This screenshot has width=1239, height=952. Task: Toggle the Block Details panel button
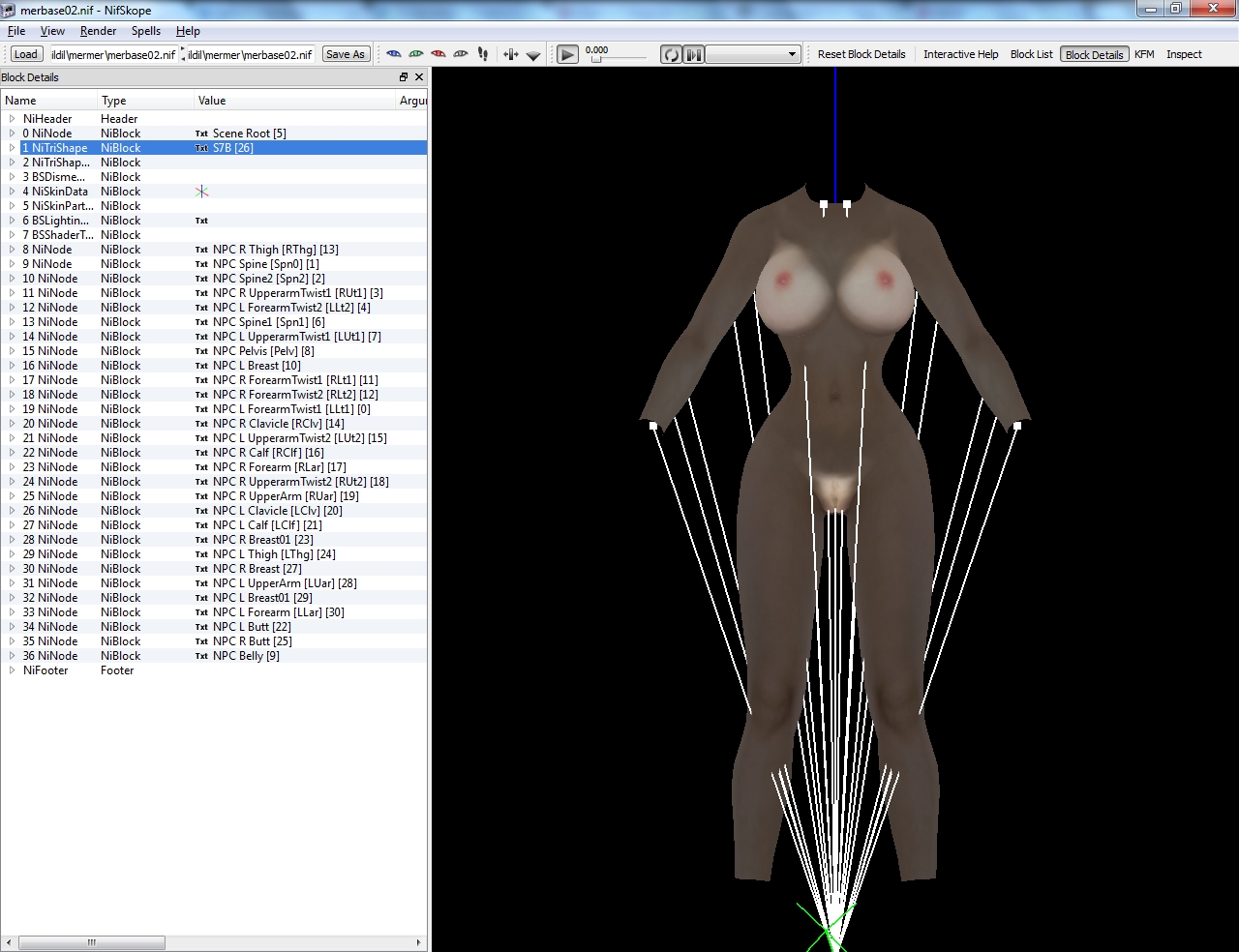click(x=1094, y=54)
